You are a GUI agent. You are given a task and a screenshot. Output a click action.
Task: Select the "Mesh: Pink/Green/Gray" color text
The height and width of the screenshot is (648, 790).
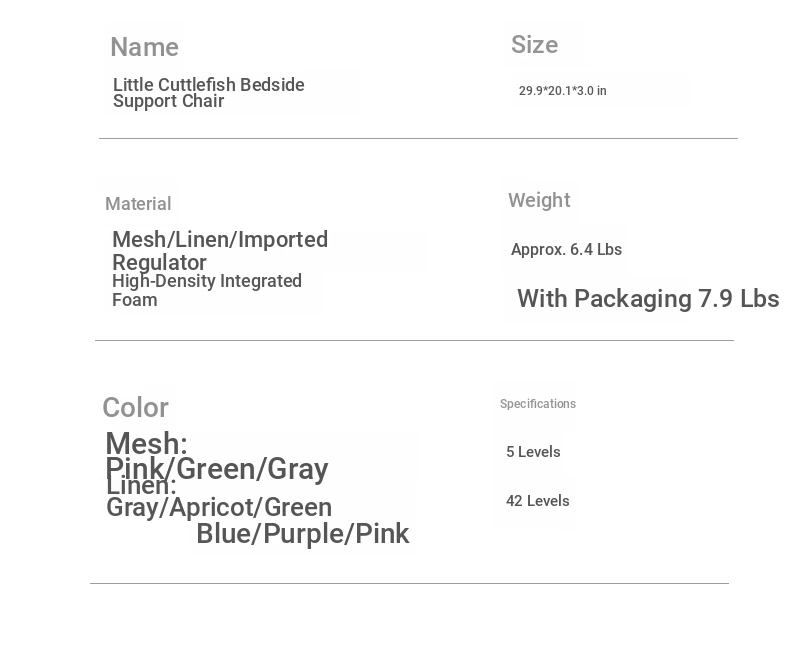pos(216,456)
